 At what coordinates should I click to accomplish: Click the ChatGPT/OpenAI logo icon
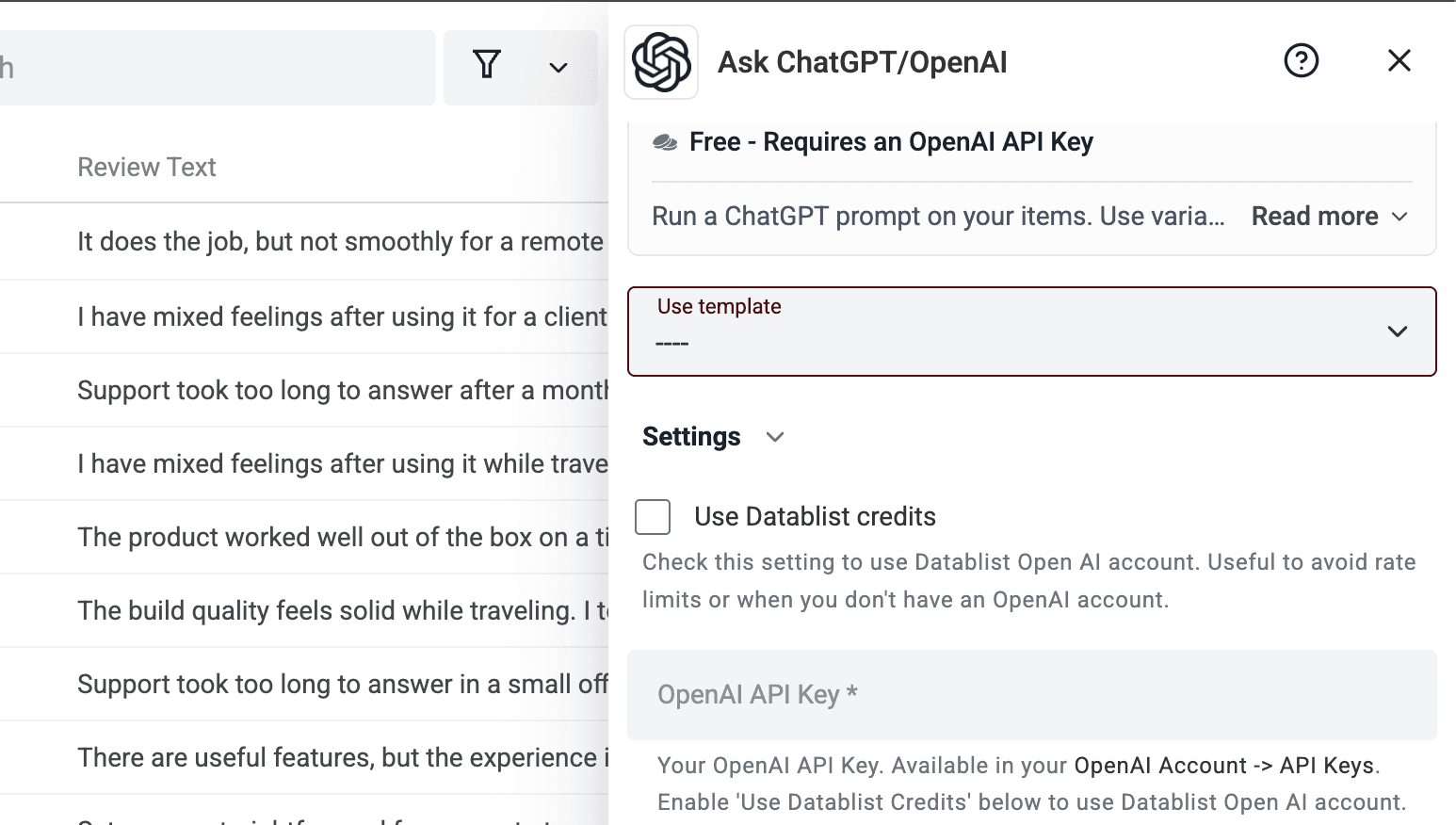coord(661,62)
